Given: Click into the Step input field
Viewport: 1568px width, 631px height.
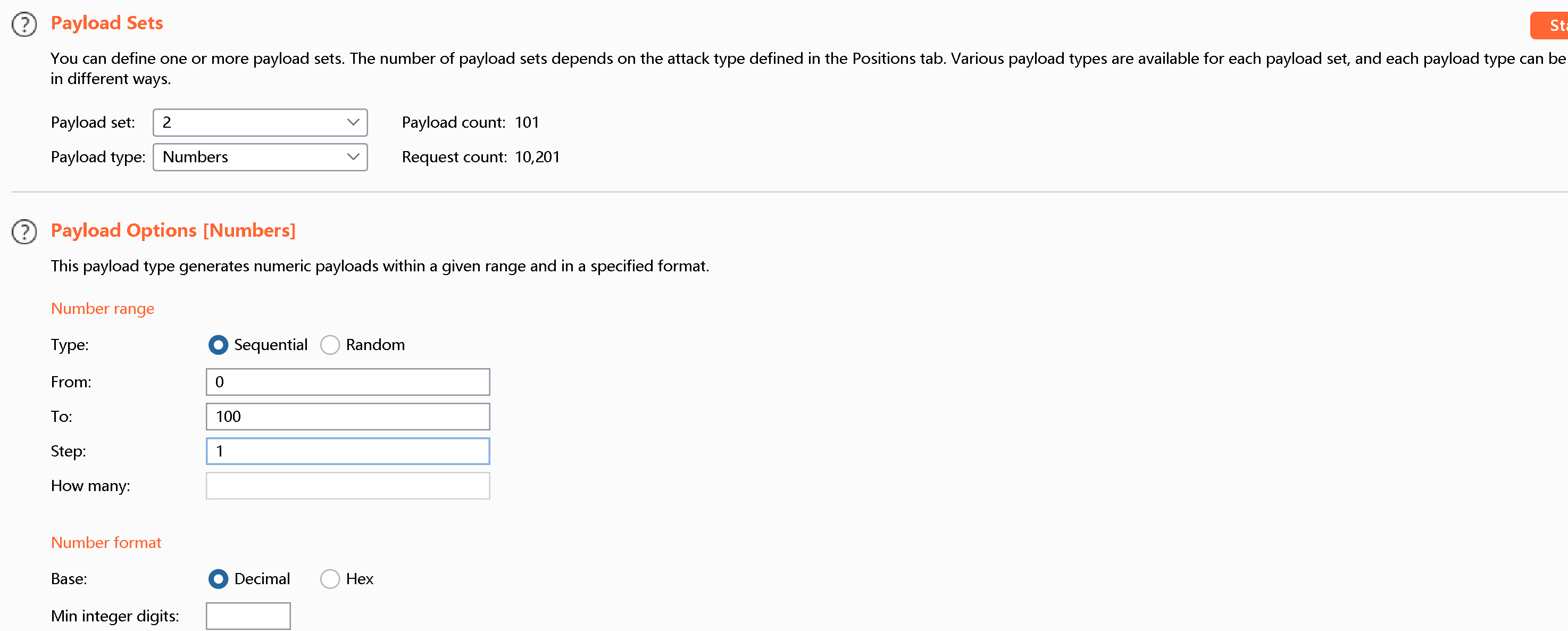Looking at the screenshot, I should click(347, 451).
